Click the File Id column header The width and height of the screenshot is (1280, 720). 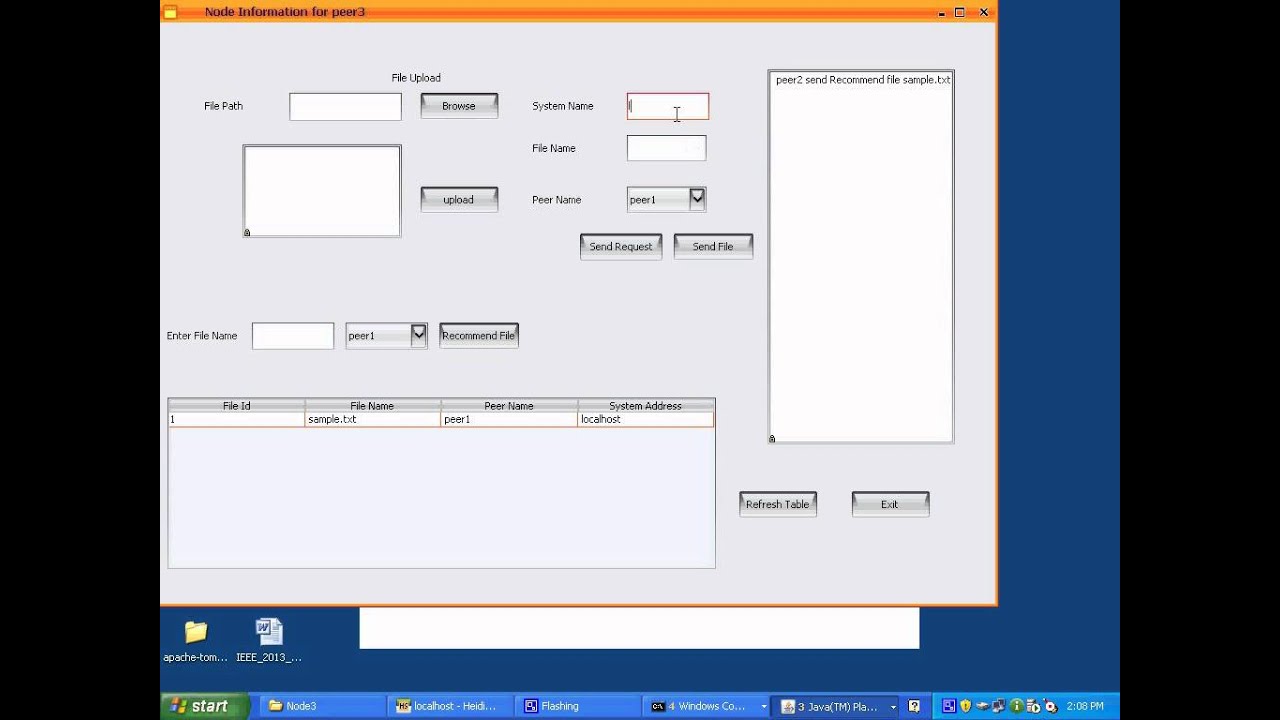237,406
